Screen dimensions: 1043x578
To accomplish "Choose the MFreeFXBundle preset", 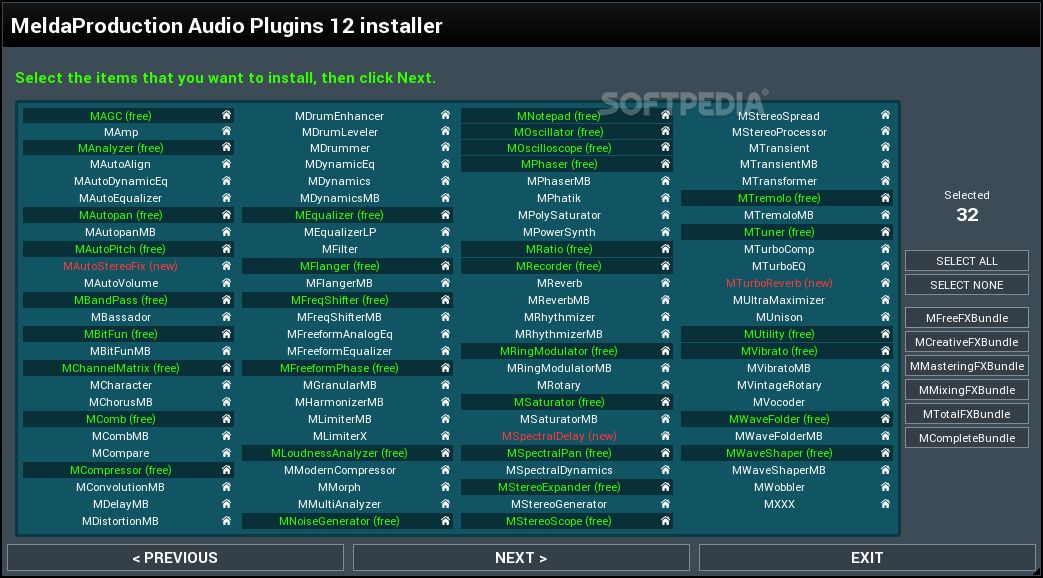I will [x=967, y=318].
